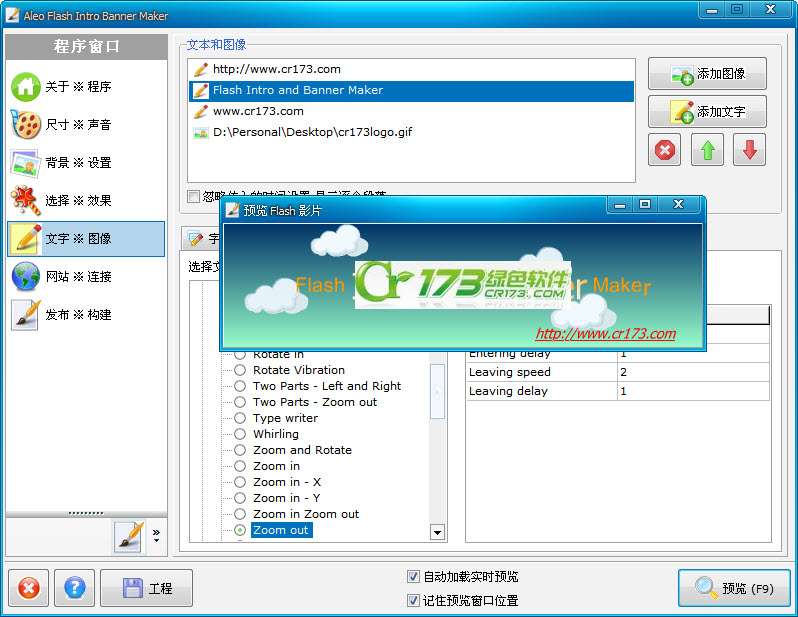This screenshot has width=798, height=617.
Task: Open the 关于 ※ 程序 home section
Action: (86, 87)
